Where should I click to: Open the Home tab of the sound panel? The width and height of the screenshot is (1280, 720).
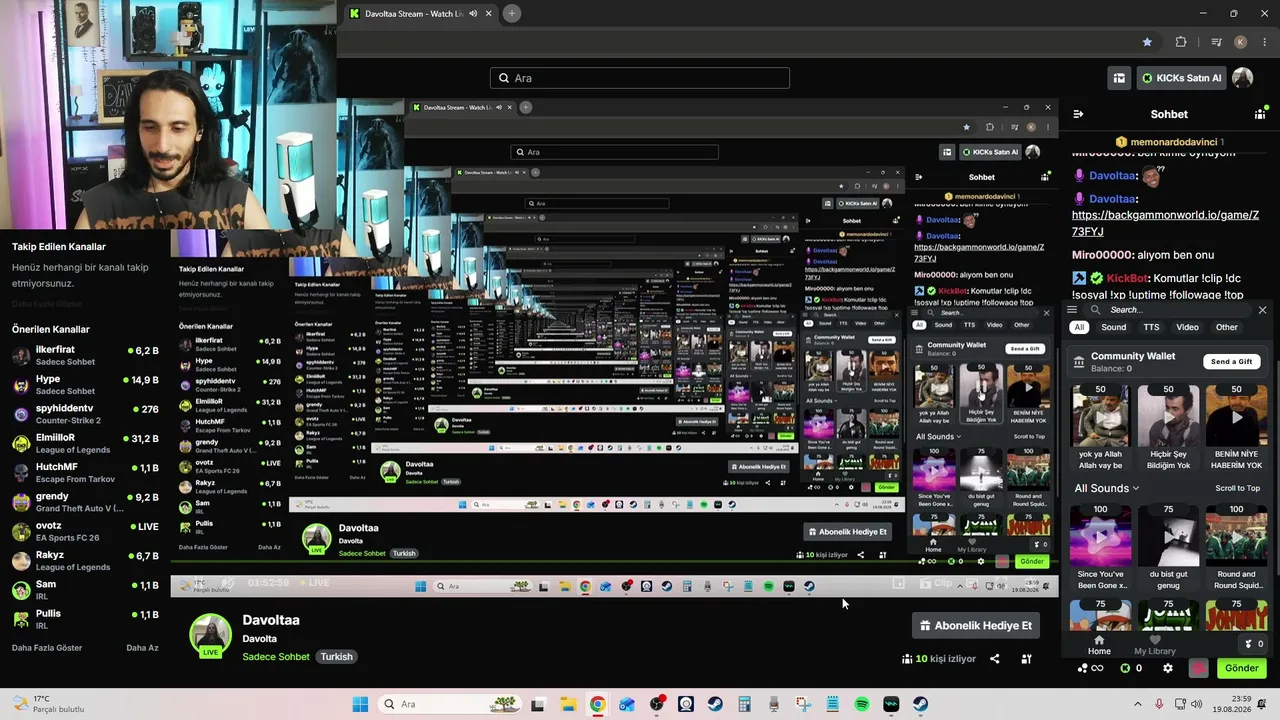[1099, 645]
